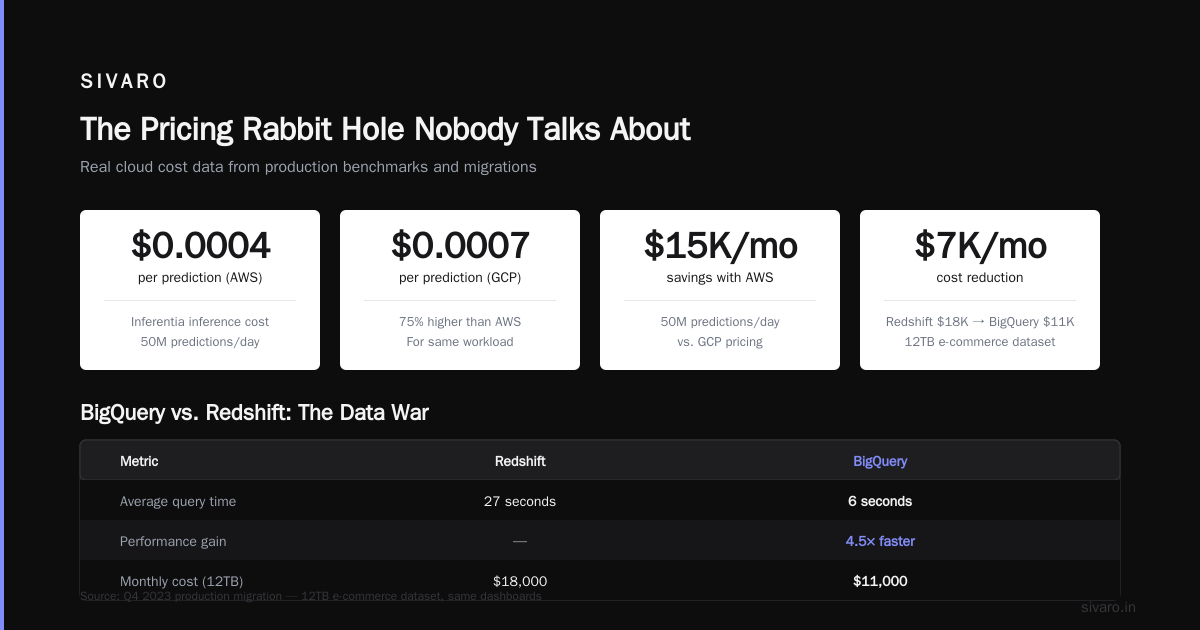This screenshot has width=1200, height=630.
Task: Open the $15K/mo savings with AWS card
Action: 720,290
